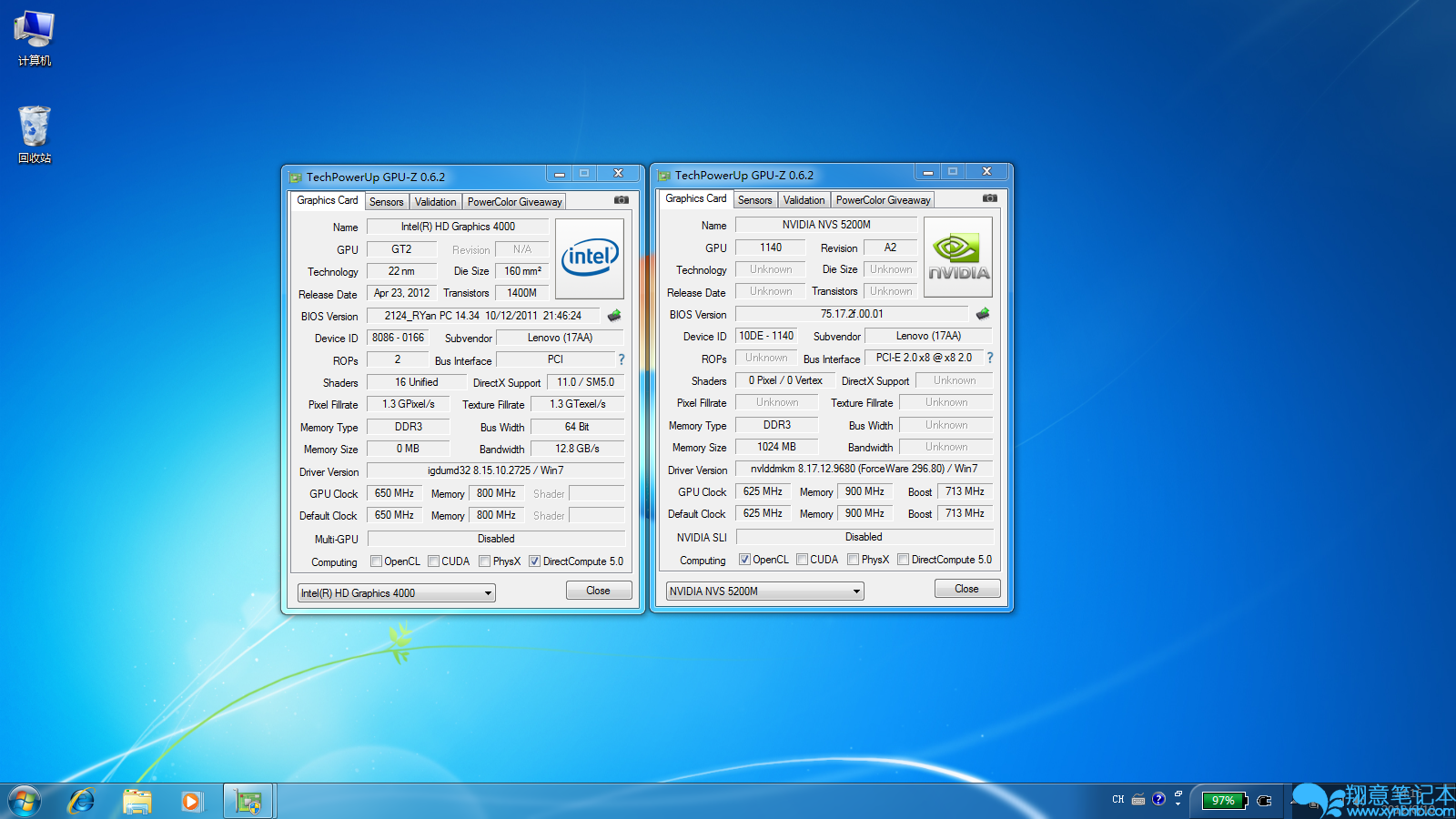Open Validation tab in NVIDIA window

(804, 200)
